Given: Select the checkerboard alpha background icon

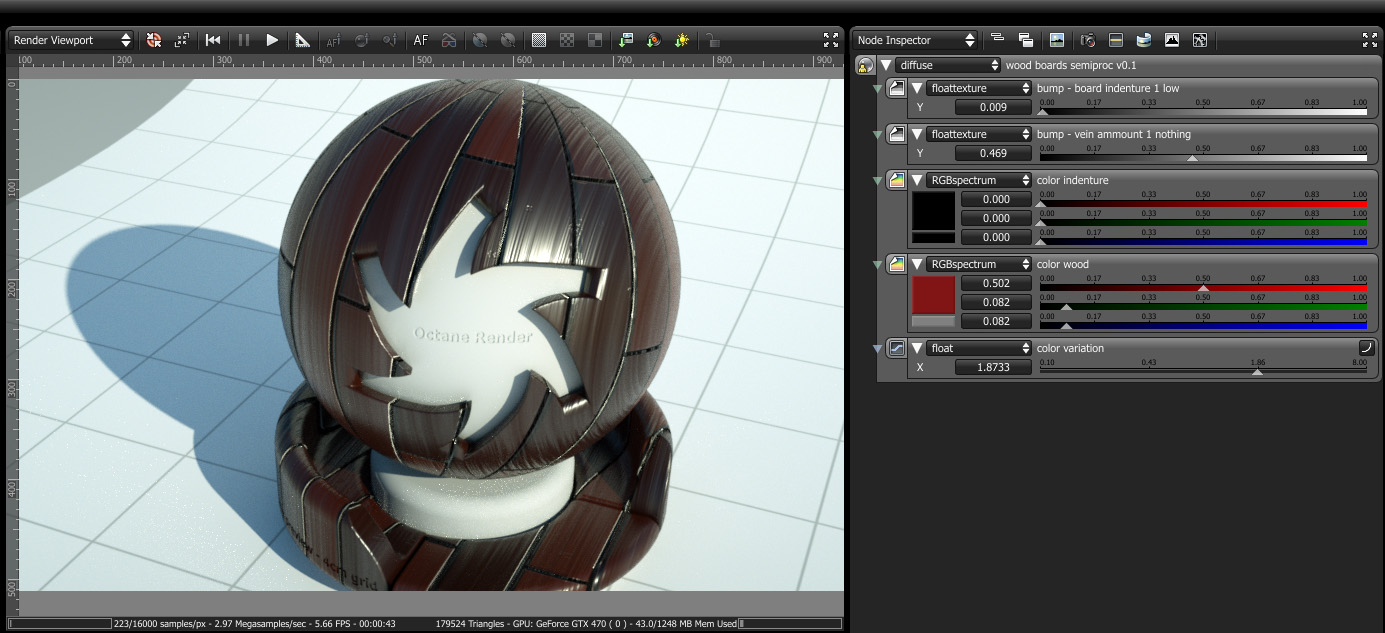Looking at the screenshot, I should pos(567,40).
